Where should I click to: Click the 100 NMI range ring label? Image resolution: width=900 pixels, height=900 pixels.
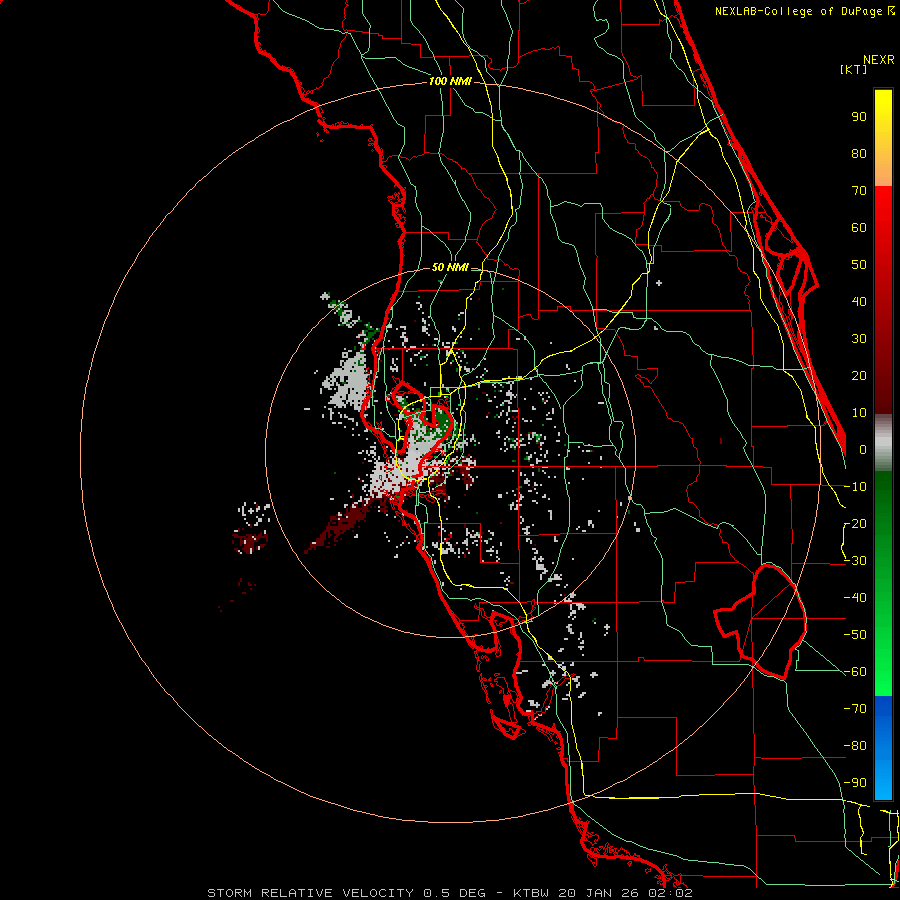coord(450,82)
